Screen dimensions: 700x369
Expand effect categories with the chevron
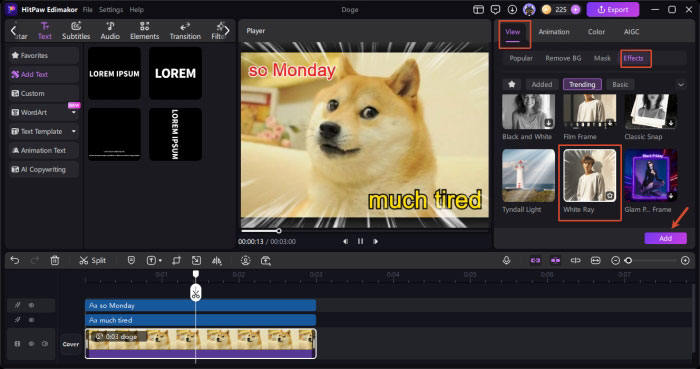click(681, 84)
